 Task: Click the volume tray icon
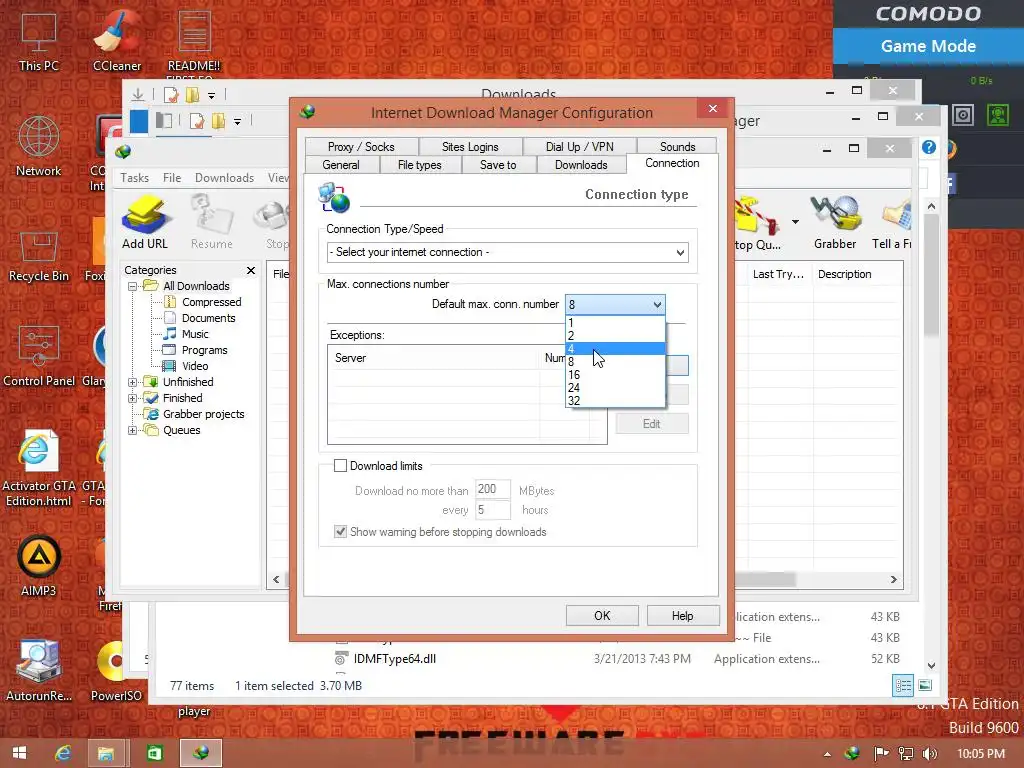[930, 754]
